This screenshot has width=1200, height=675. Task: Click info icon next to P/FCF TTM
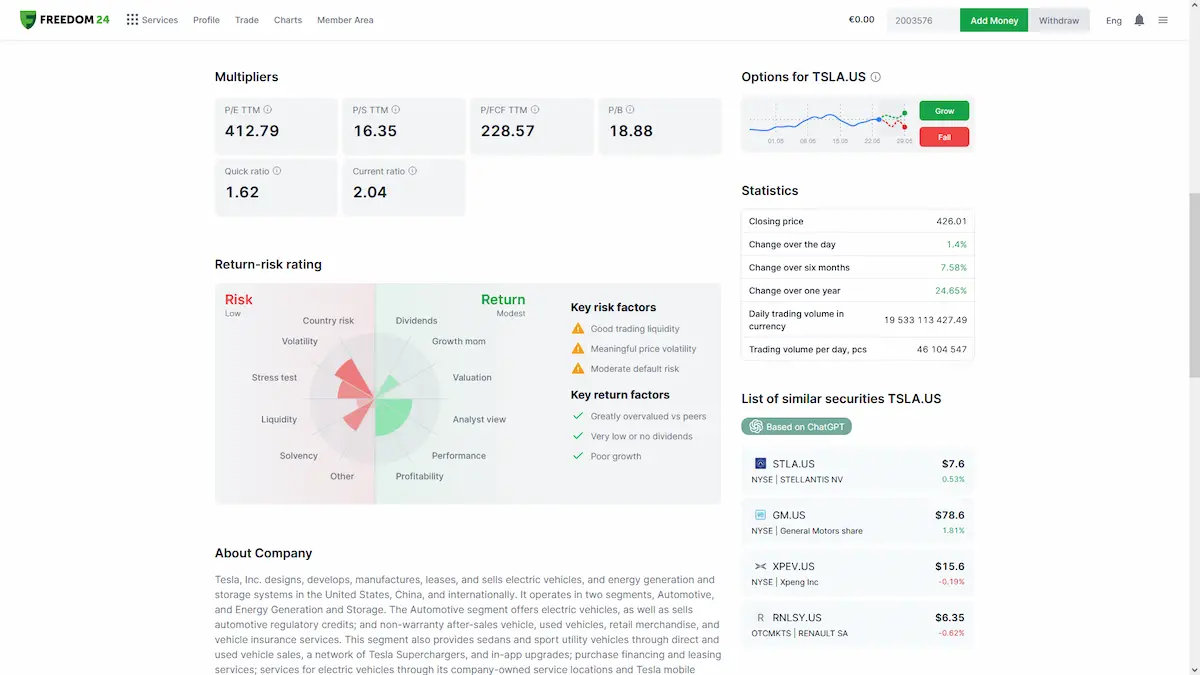[535, 110]
